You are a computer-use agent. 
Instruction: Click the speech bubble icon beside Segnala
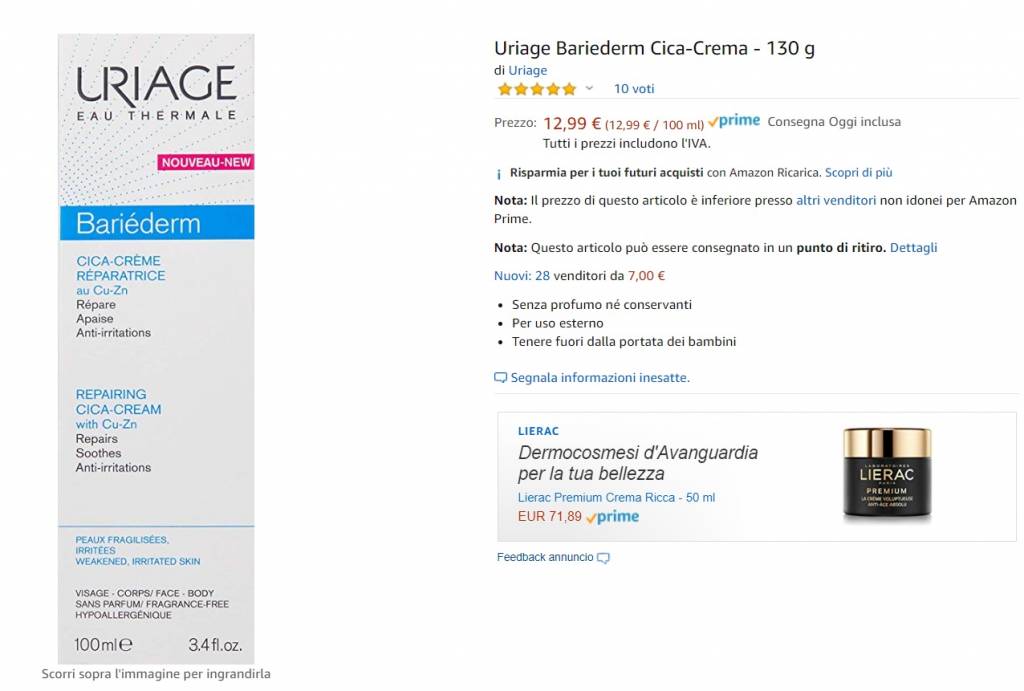pos(501,378)
